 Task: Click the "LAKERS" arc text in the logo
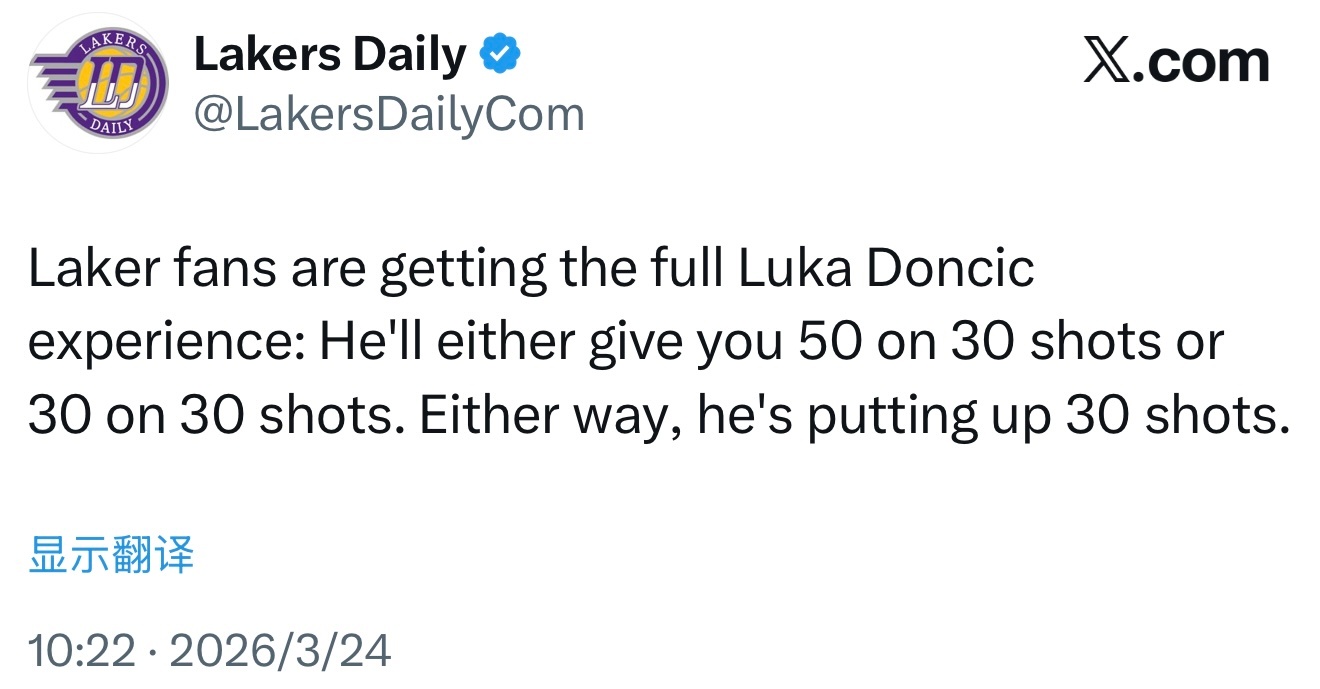[x=114, y=44]
